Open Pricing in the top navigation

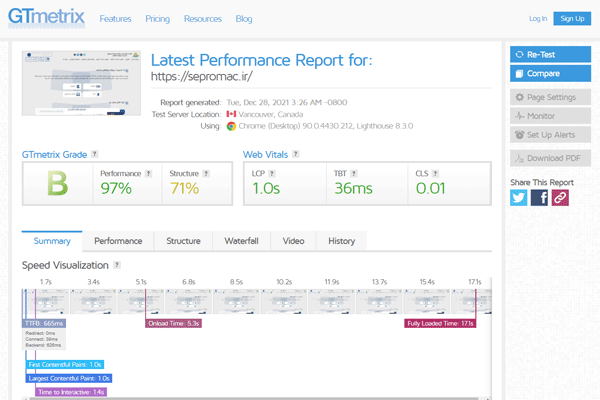[157, 18]
